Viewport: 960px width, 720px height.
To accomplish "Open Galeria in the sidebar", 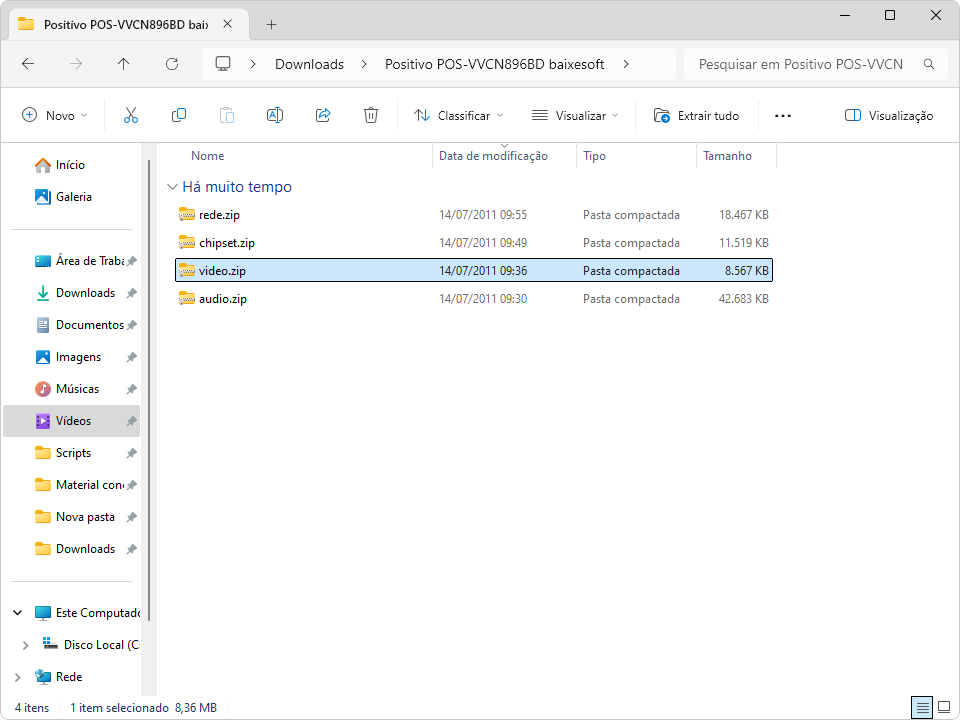I will 64,197.
